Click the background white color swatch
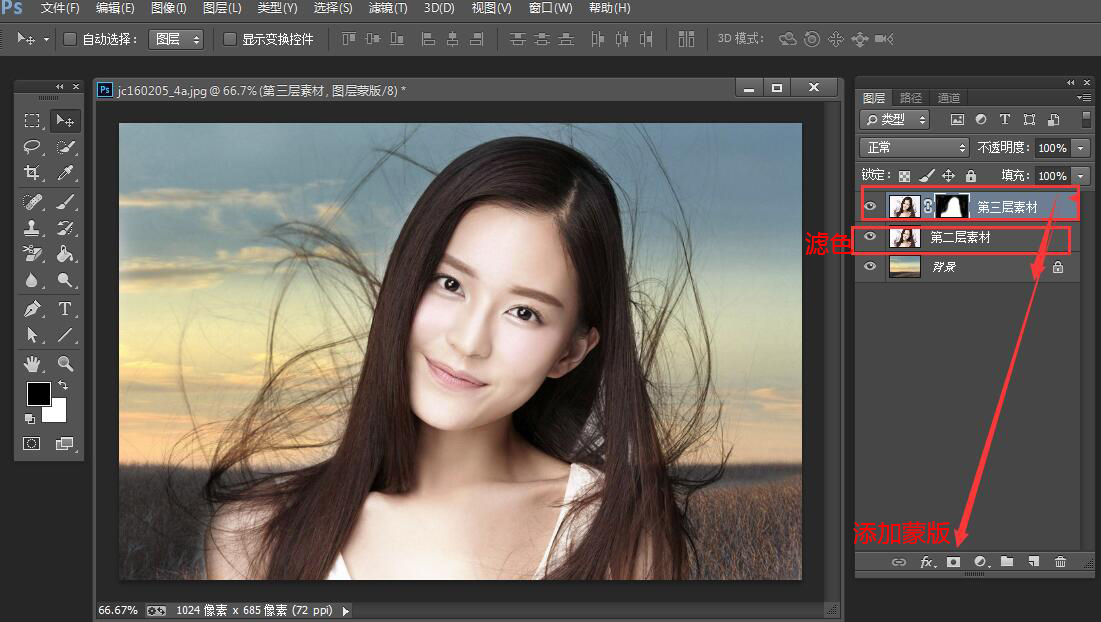Image resolution: width=1101 pixels, height=622 pixels. (58, 413)
